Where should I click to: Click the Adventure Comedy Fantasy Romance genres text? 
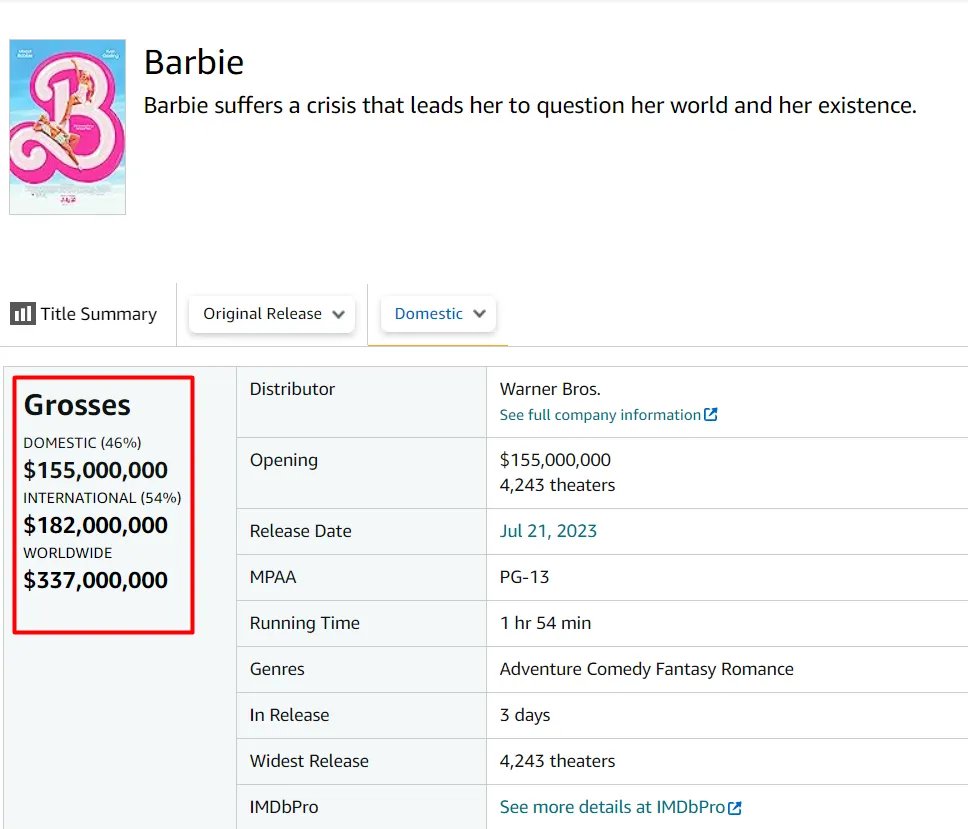click(x=646, y=669)
